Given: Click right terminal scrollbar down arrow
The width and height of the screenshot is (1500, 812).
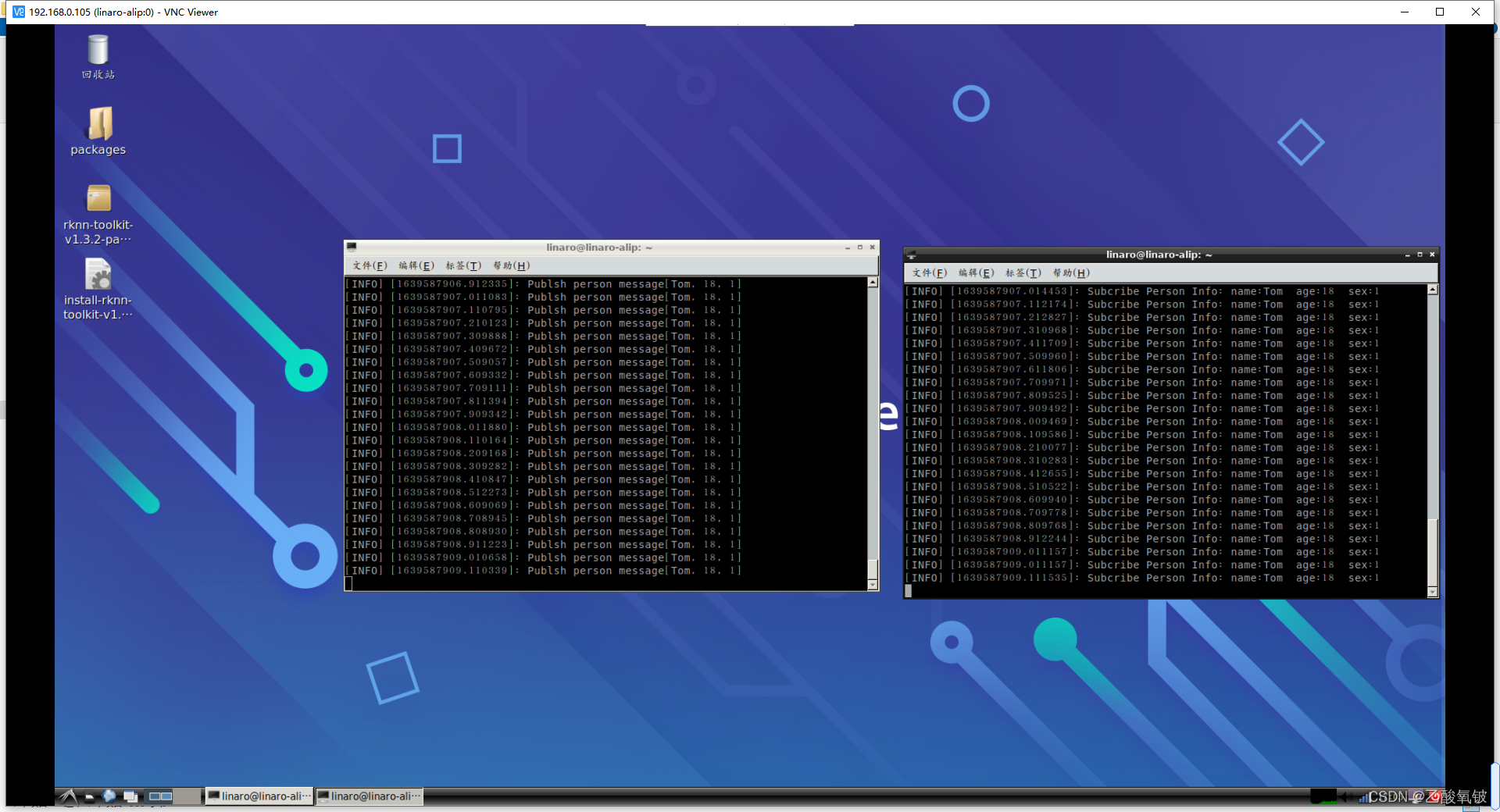Looking at the screenshot, I should [x=1433, y=593].
